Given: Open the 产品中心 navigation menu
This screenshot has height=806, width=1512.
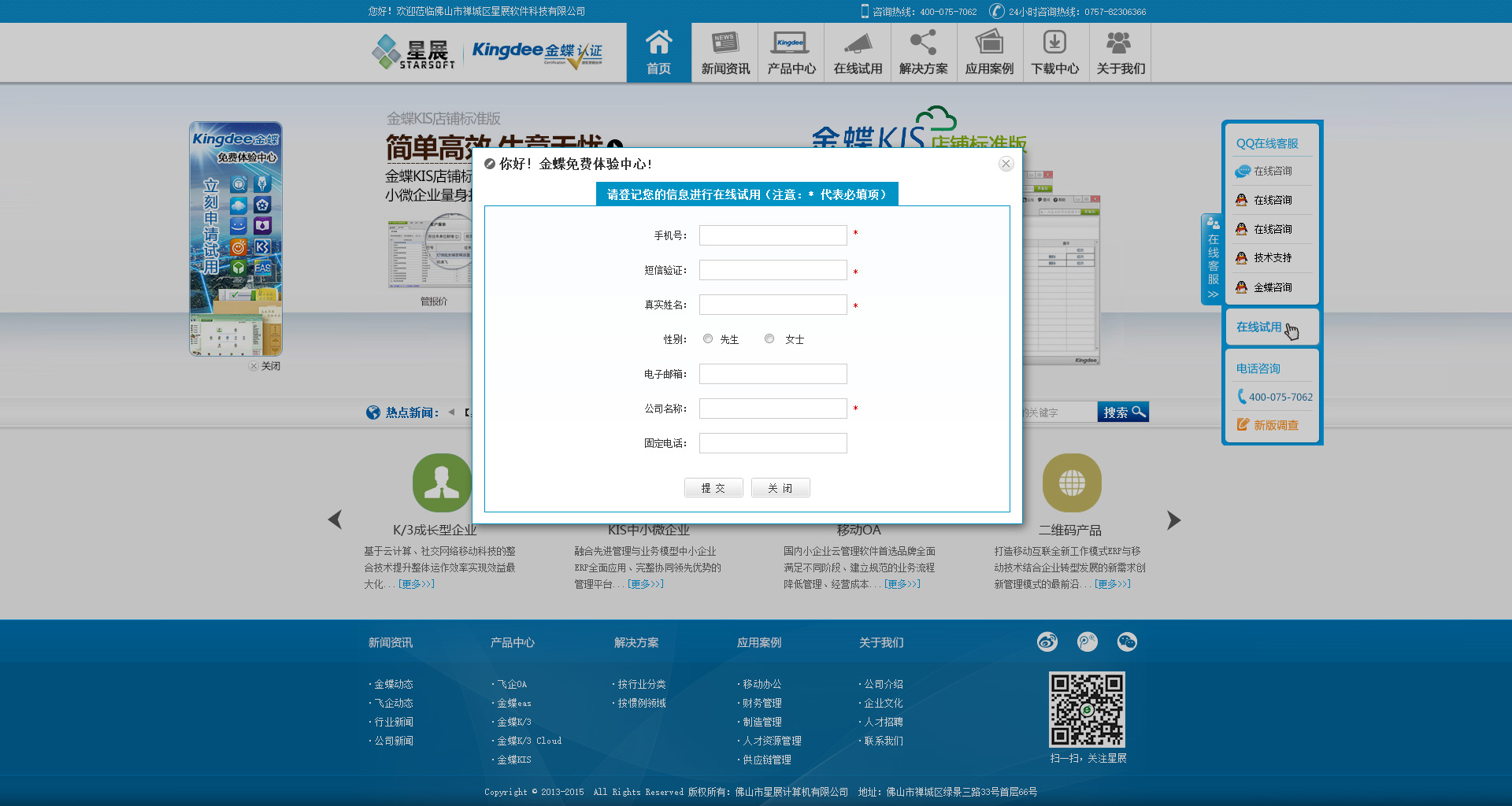Looking at the screenshot, I should (x=791, y=53).
